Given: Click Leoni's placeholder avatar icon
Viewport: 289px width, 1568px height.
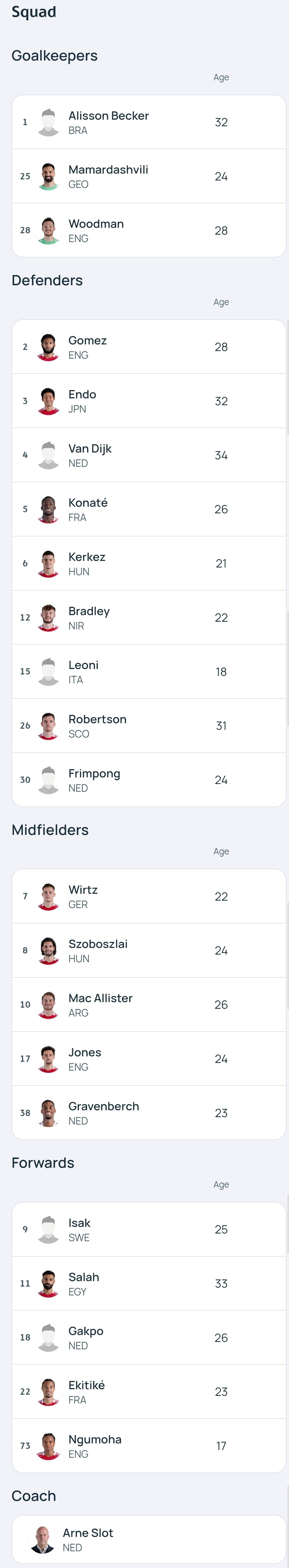Looking at the screenshot, I should tap(48, 671).
